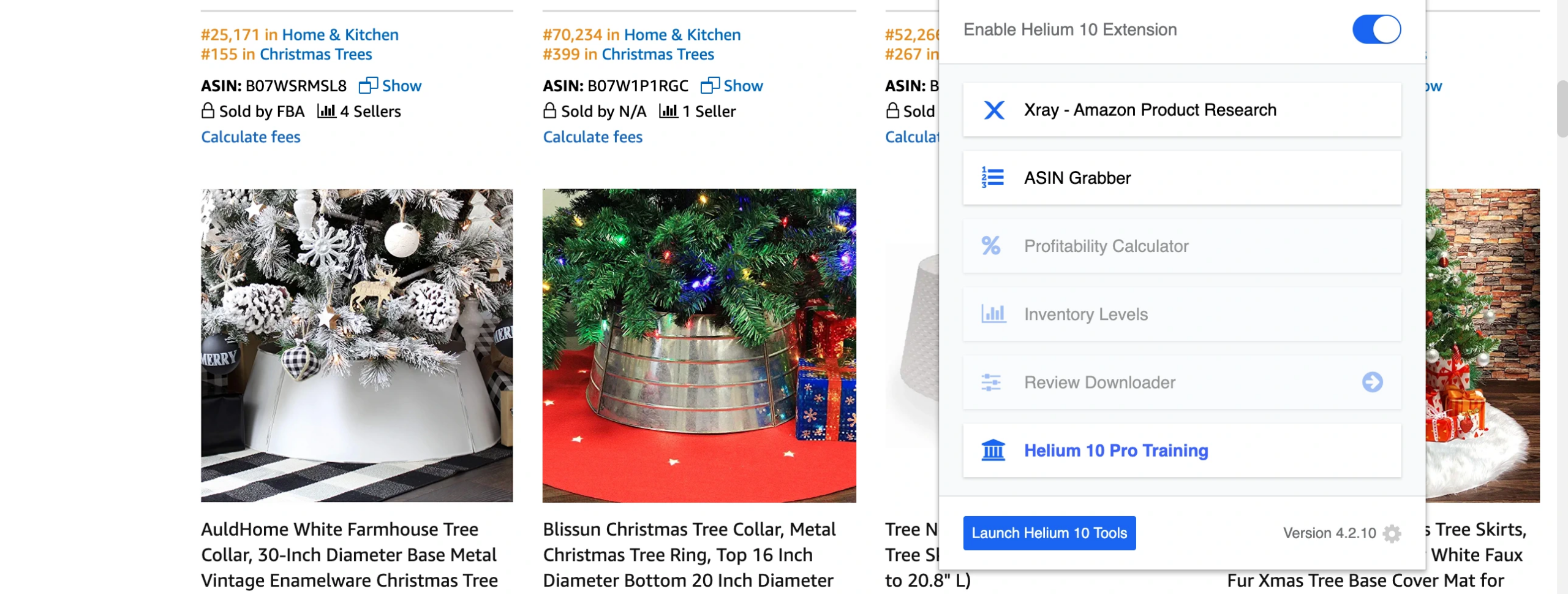Show details for ASIN B07WSRMSL8
Screen dimensions: 1568x594
[401, 86]
